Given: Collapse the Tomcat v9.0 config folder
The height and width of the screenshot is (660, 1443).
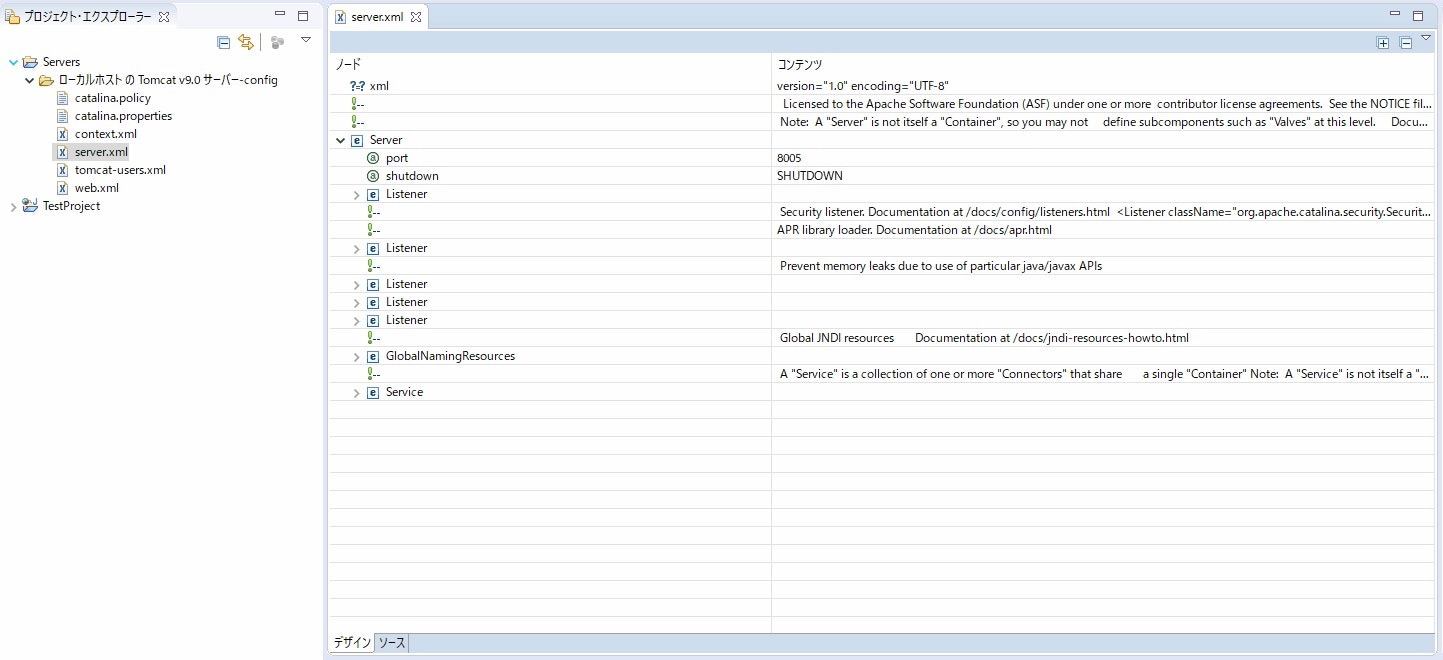Looking at the screenshot, I should (29, 80).
